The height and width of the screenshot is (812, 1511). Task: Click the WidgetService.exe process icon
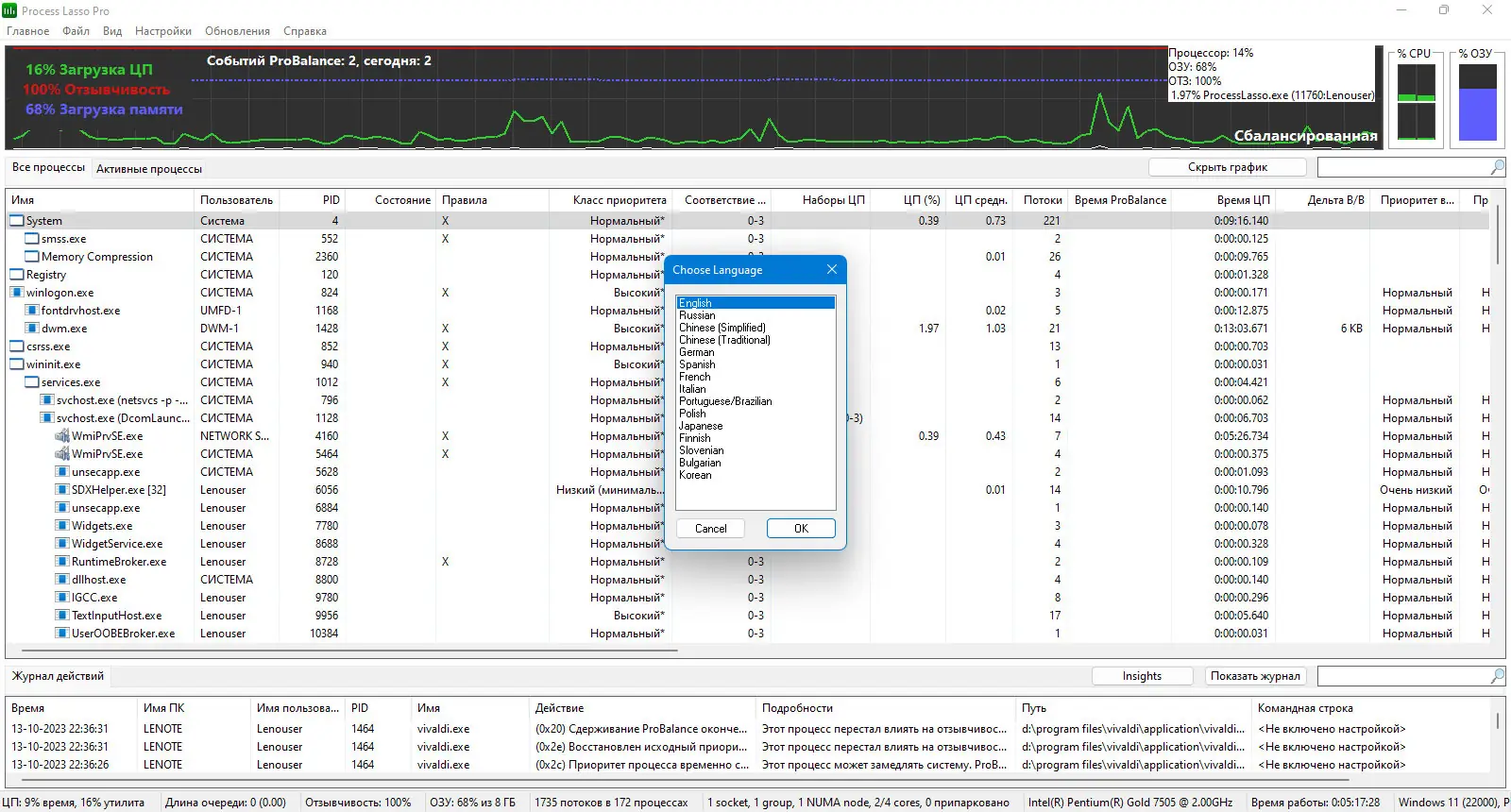[62, 544]
